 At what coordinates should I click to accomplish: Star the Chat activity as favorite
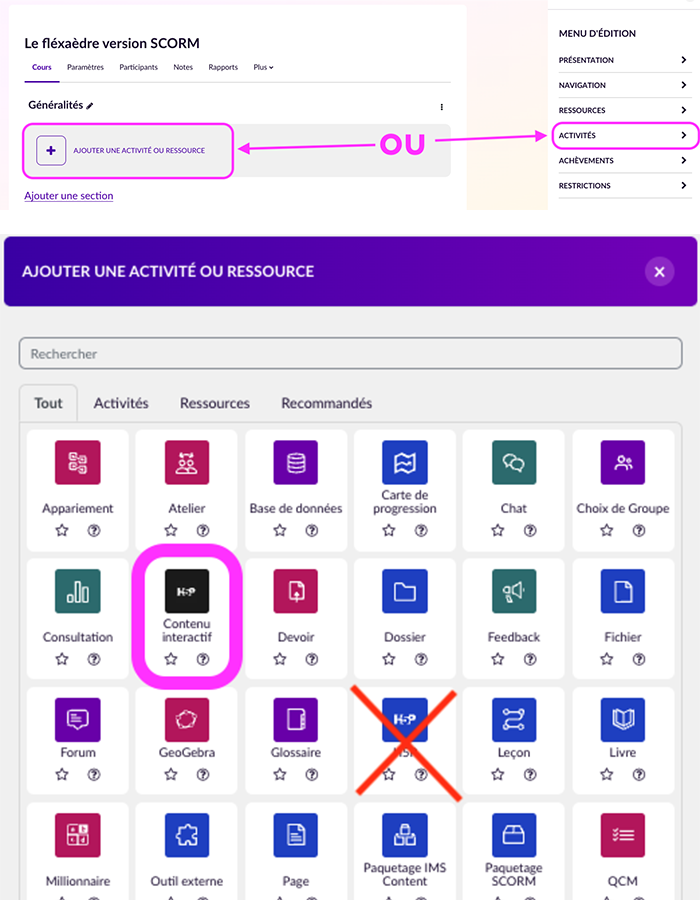point(498,531)
